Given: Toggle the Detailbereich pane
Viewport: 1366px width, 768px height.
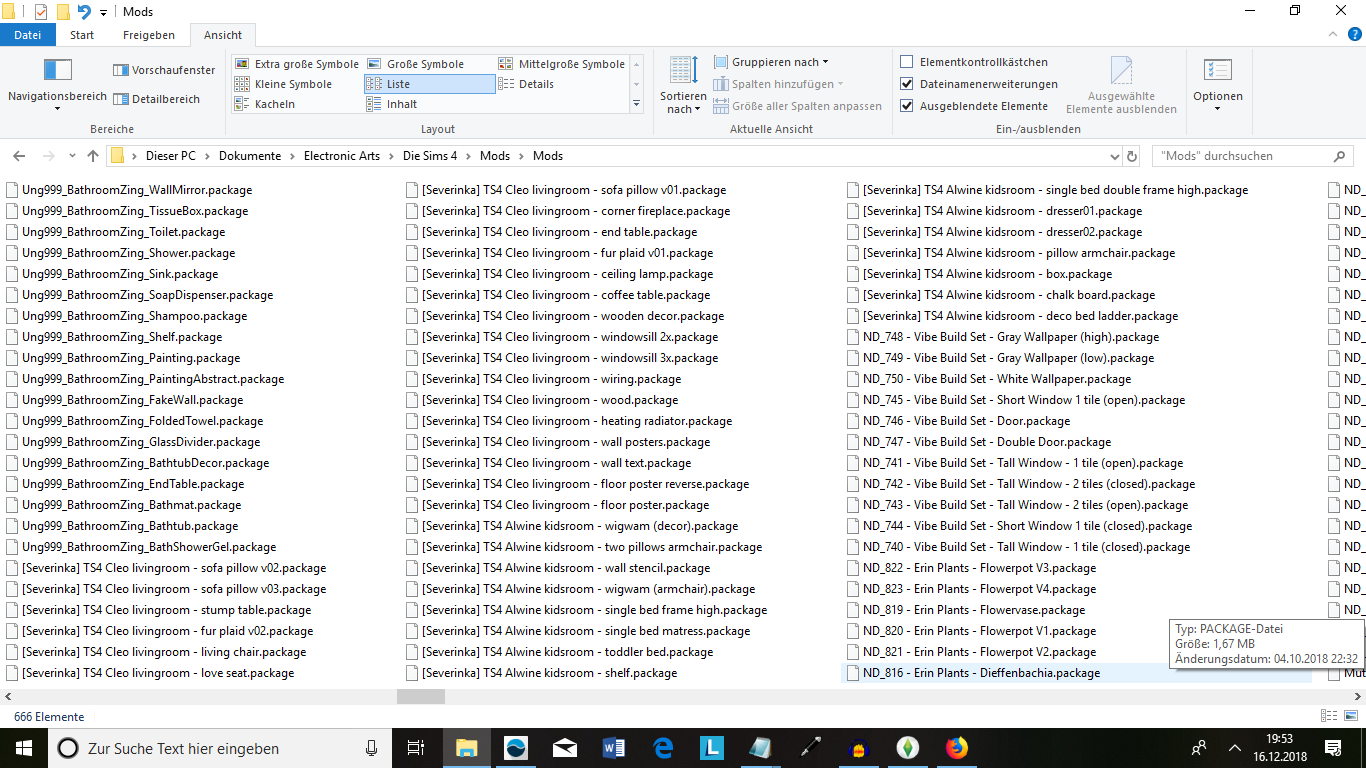Looking at the screenshot, I should (157, 99).
